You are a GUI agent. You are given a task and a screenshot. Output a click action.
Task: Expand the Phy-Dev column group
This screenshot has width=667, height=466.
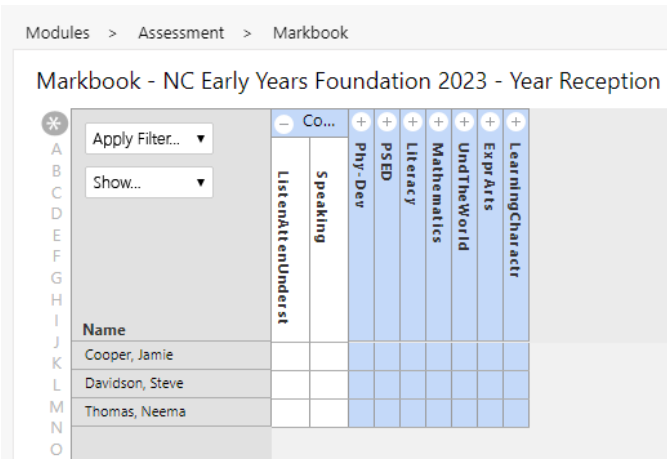click(x=361, y=122)
